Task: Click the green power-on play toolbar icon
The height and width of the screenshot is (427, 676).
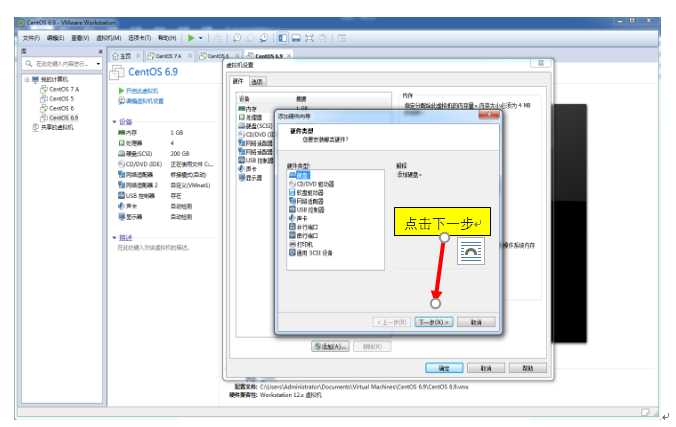Action: click(191, 38)
